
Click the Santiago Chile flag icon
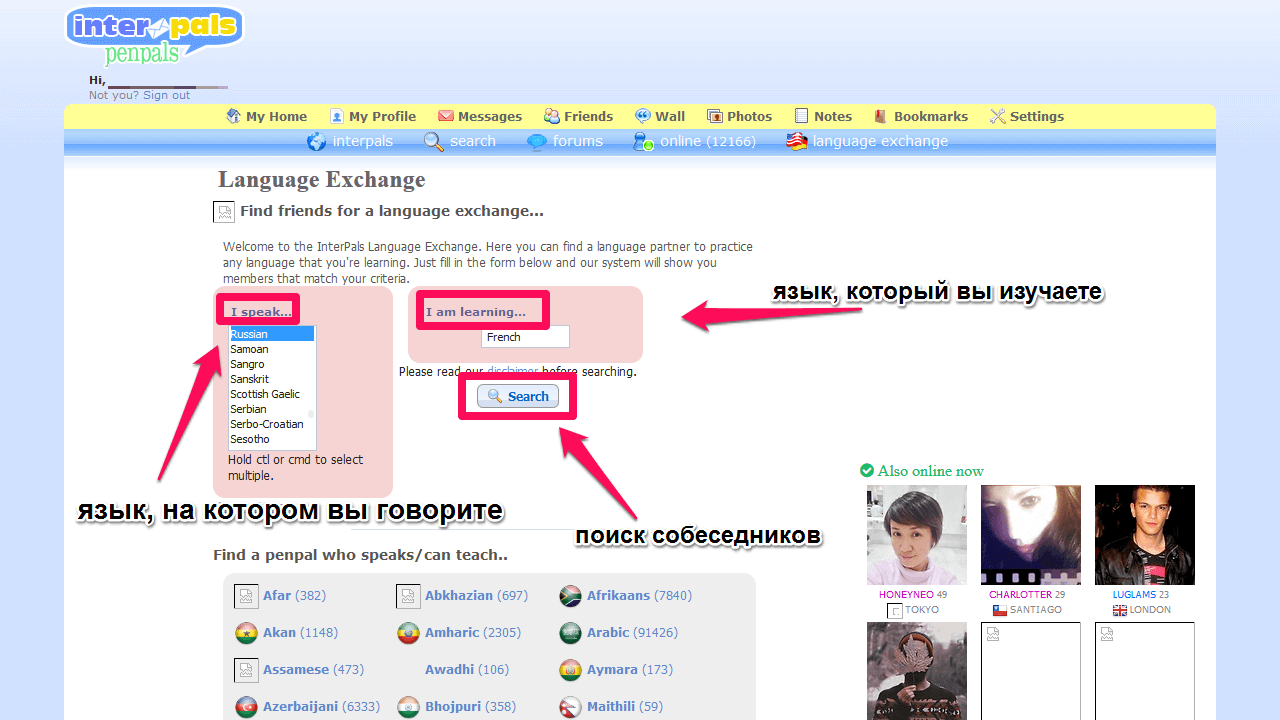[x=999, y=610]
